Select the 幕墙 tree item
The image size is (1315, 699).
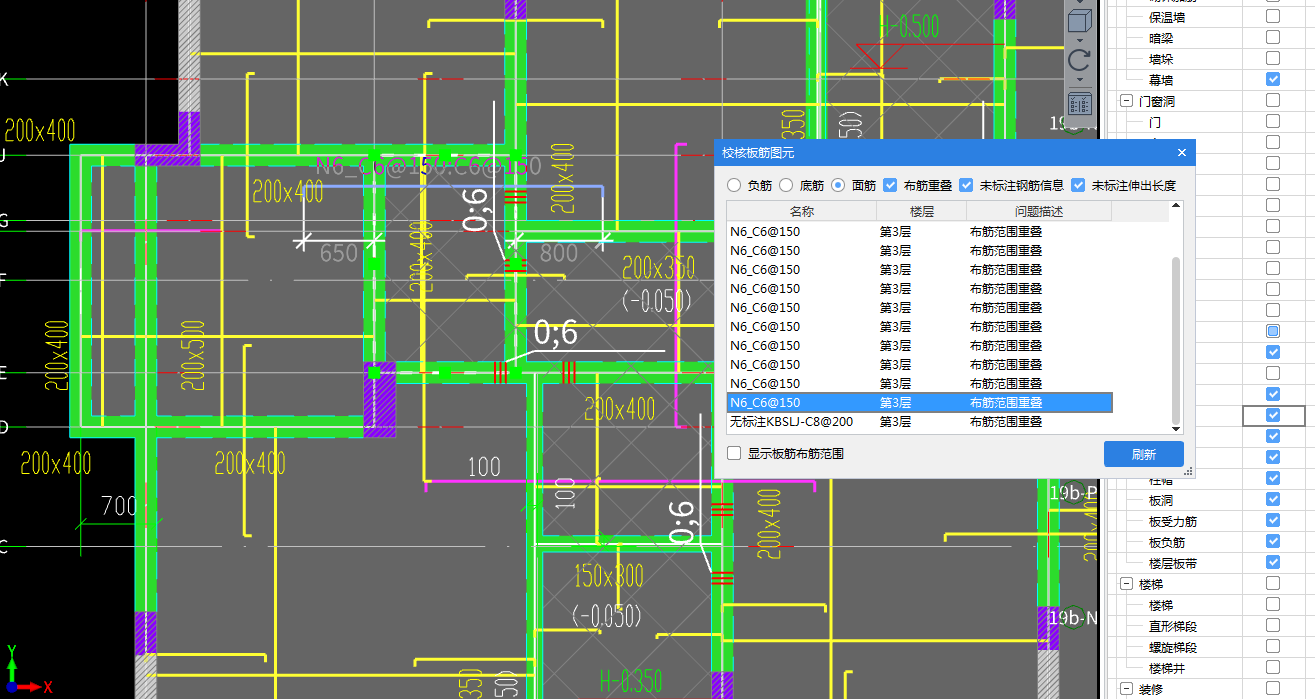point(1161,80)
